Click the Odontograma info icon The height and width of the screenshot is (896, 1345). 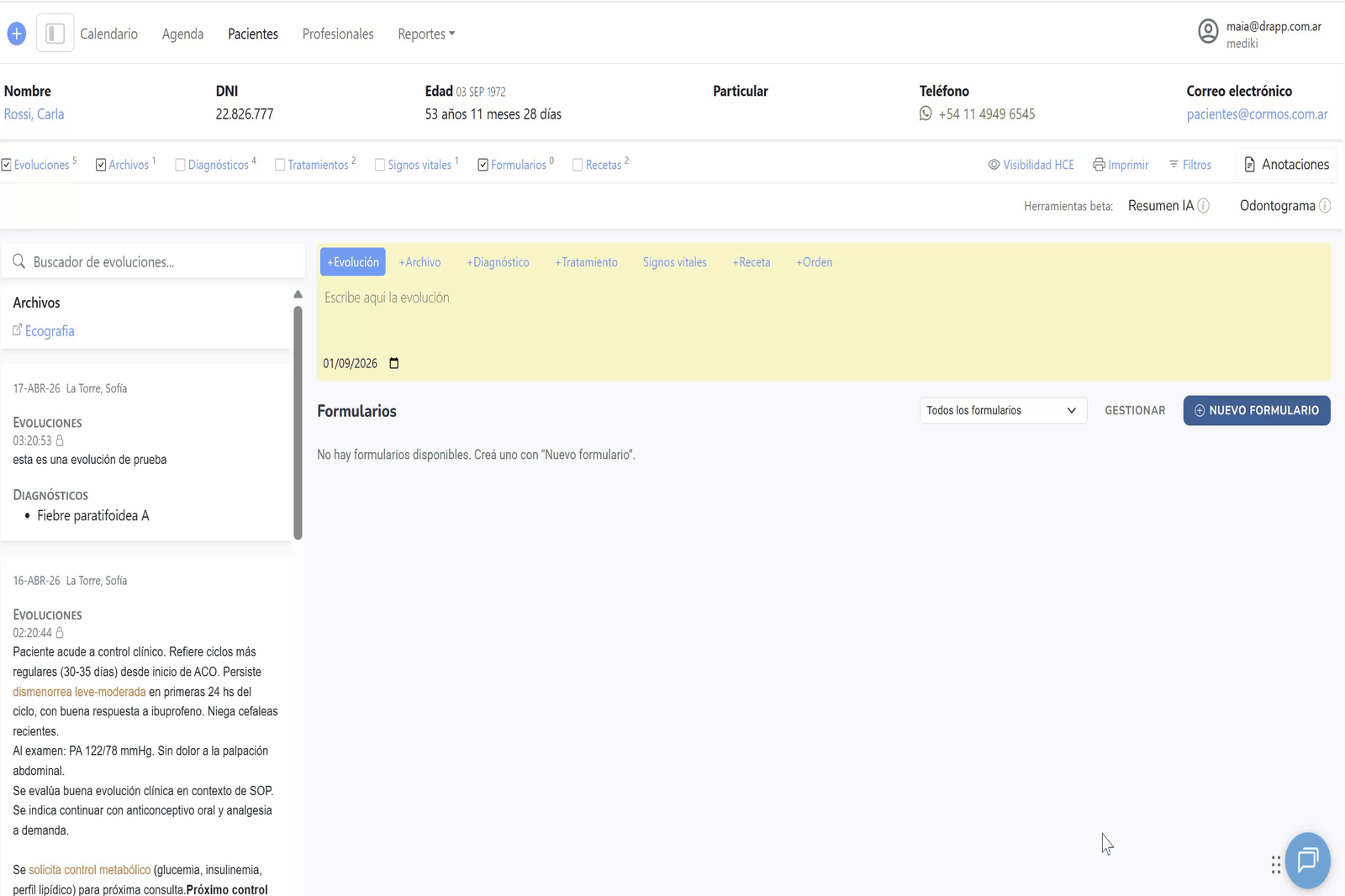click(x=1325, y=206)
